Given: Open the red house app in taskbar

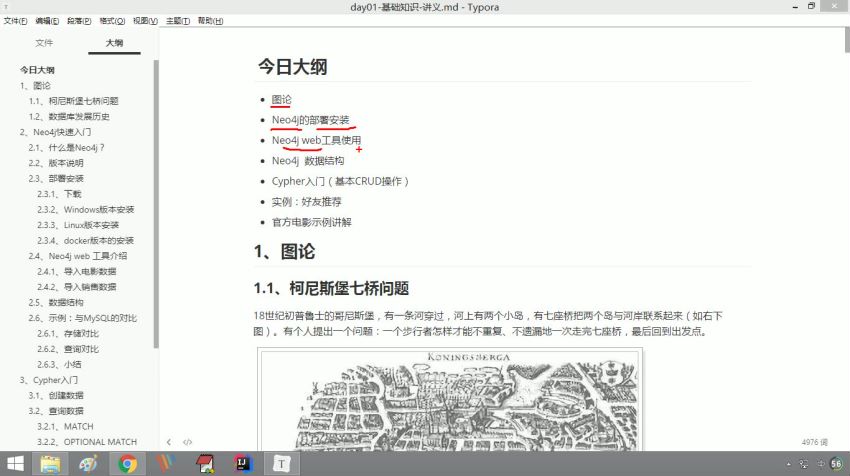Looking at the screenshot, I should click(204, 464).
